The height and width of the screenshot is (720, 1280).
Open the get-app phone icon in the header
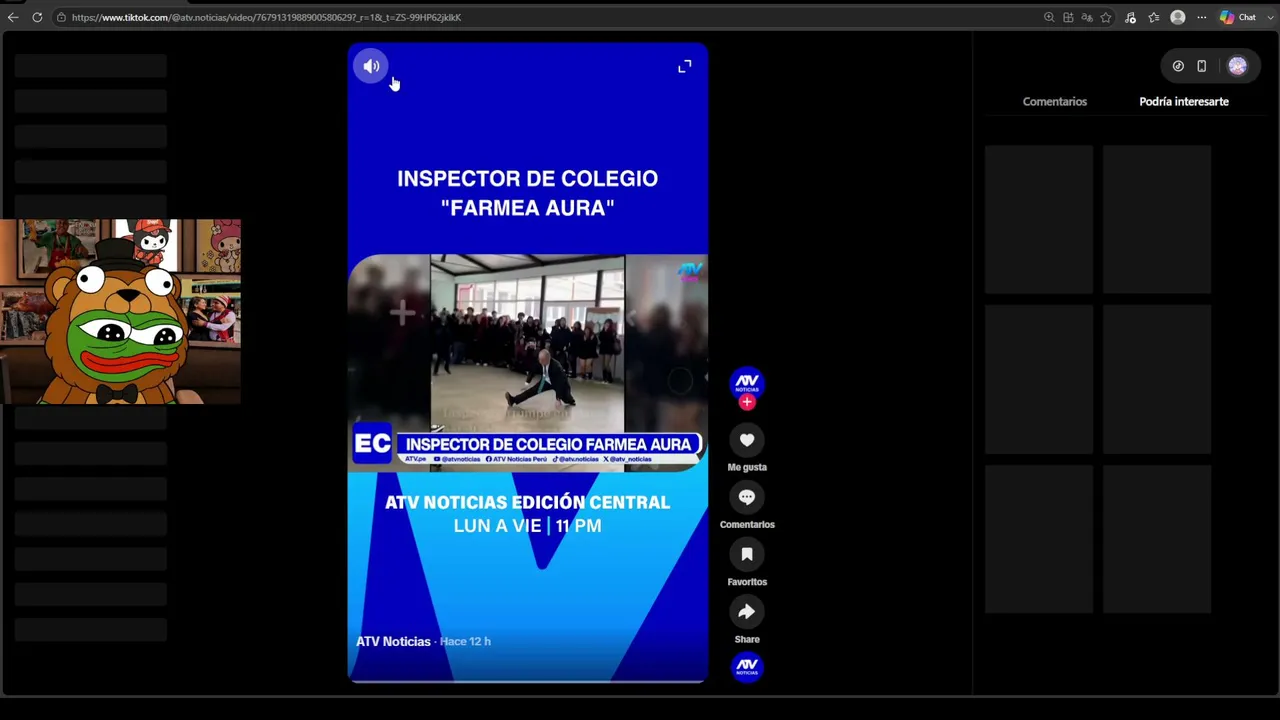[x=1202, y=66]
